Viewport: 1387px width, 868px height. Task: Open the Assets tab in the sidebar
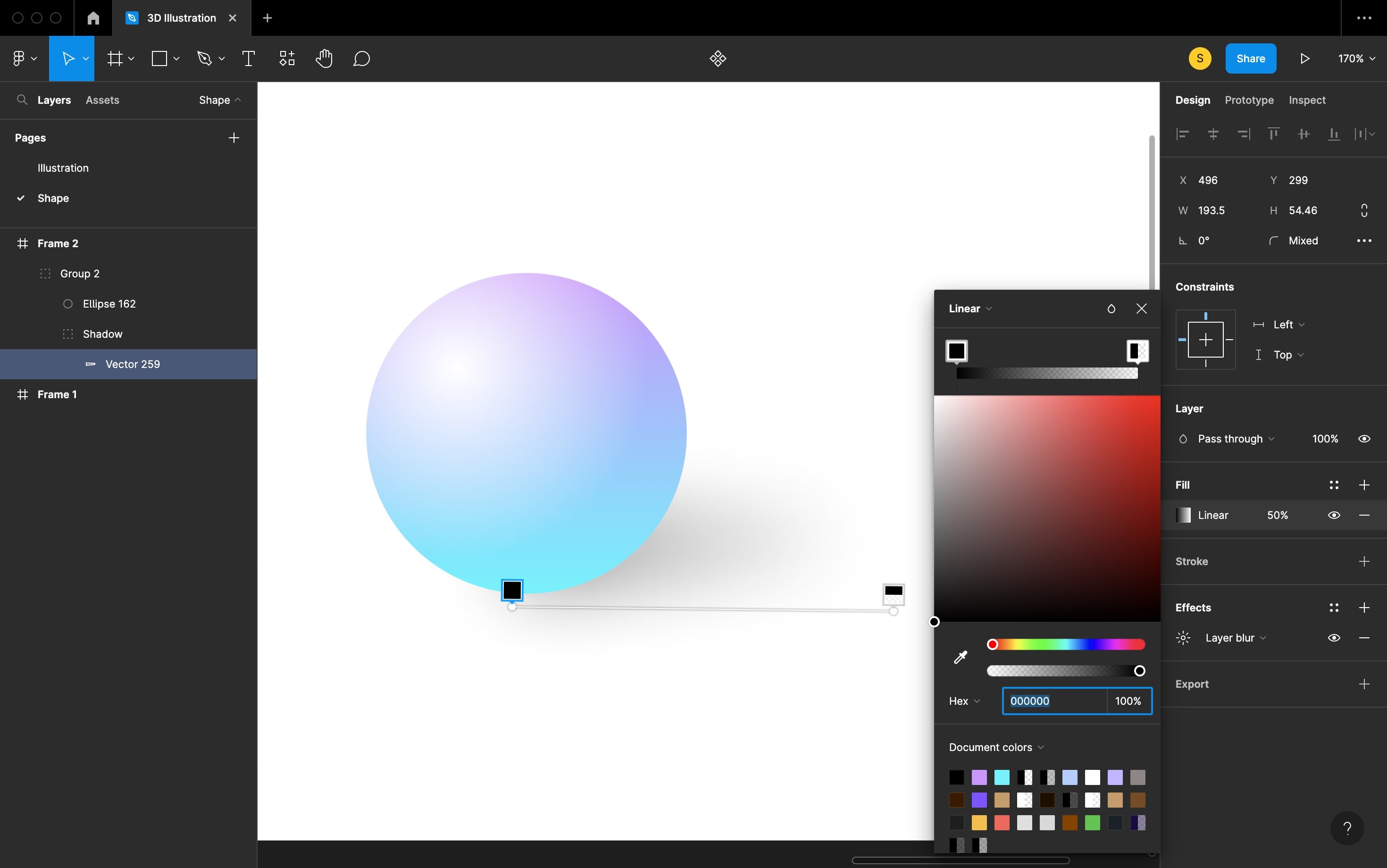(103, 100)
